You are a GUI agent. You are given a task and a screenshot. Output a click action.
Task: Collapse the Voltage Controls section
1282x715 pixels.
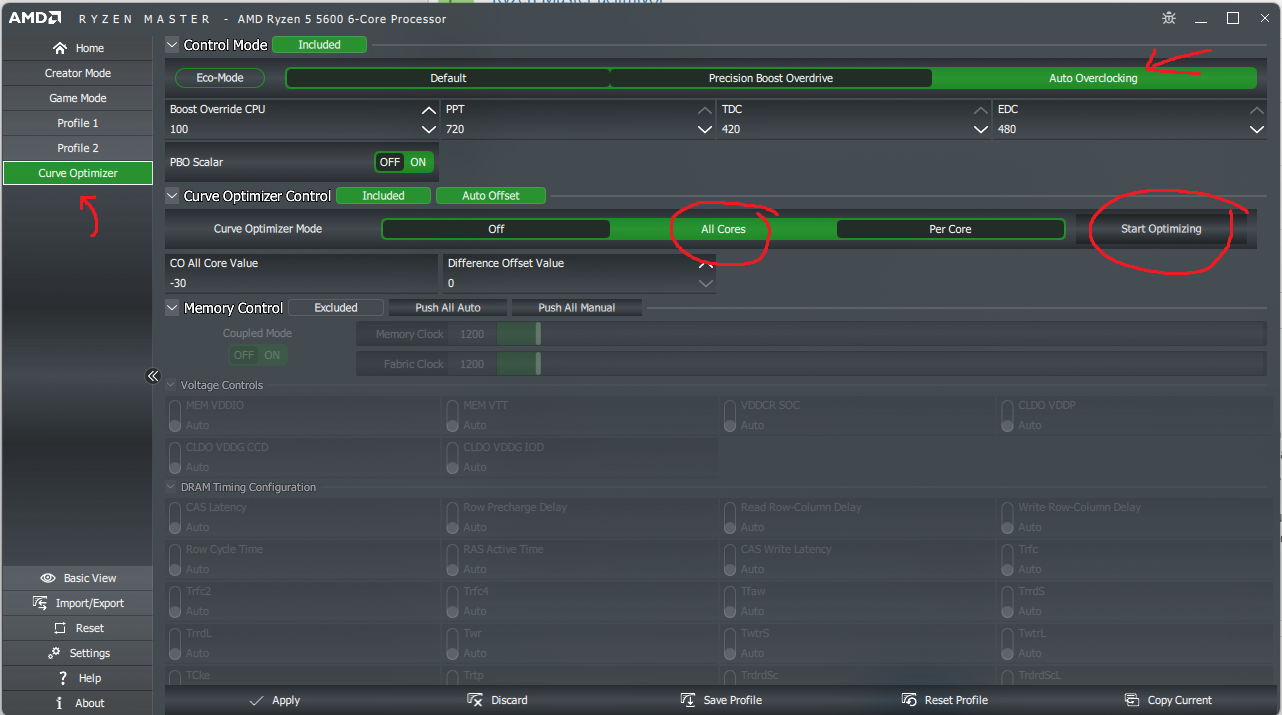pyautogui.click(x=171, y=385)
